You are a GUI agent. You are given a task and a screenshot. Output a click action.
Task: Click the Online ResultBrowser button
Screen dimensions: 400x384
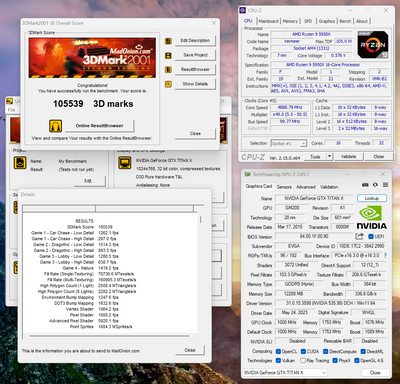[x=99, y=126]
